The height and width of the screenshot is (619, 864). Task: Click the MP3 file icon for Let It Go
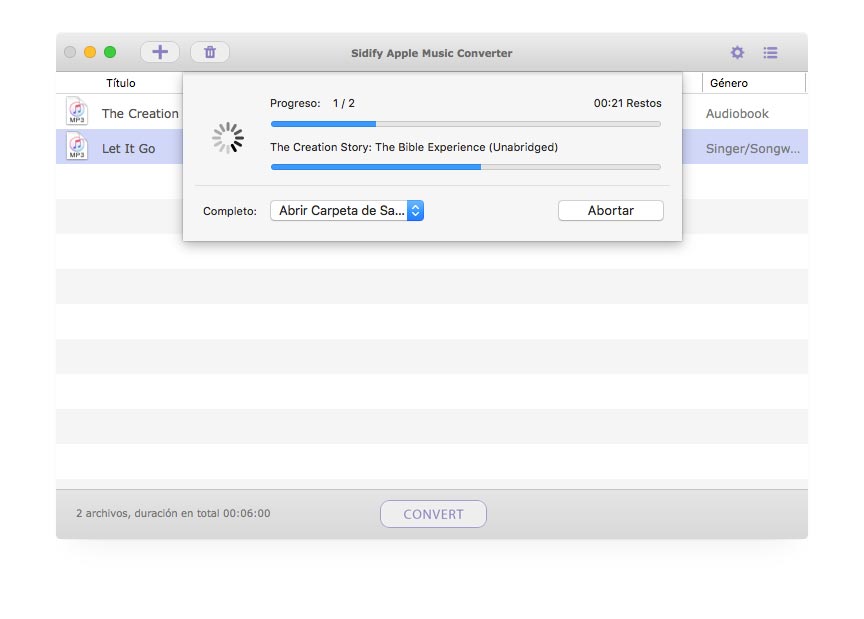click(x=77, y=146)
